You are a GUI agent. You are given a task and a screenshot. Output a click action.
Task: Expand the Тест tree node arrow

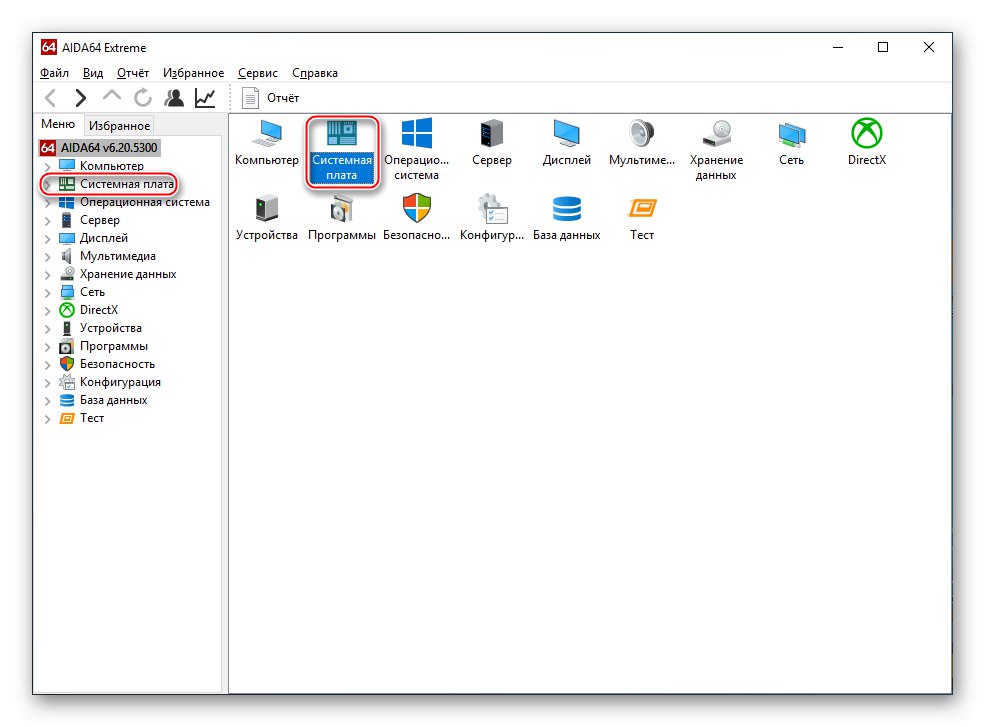point(48,418)
